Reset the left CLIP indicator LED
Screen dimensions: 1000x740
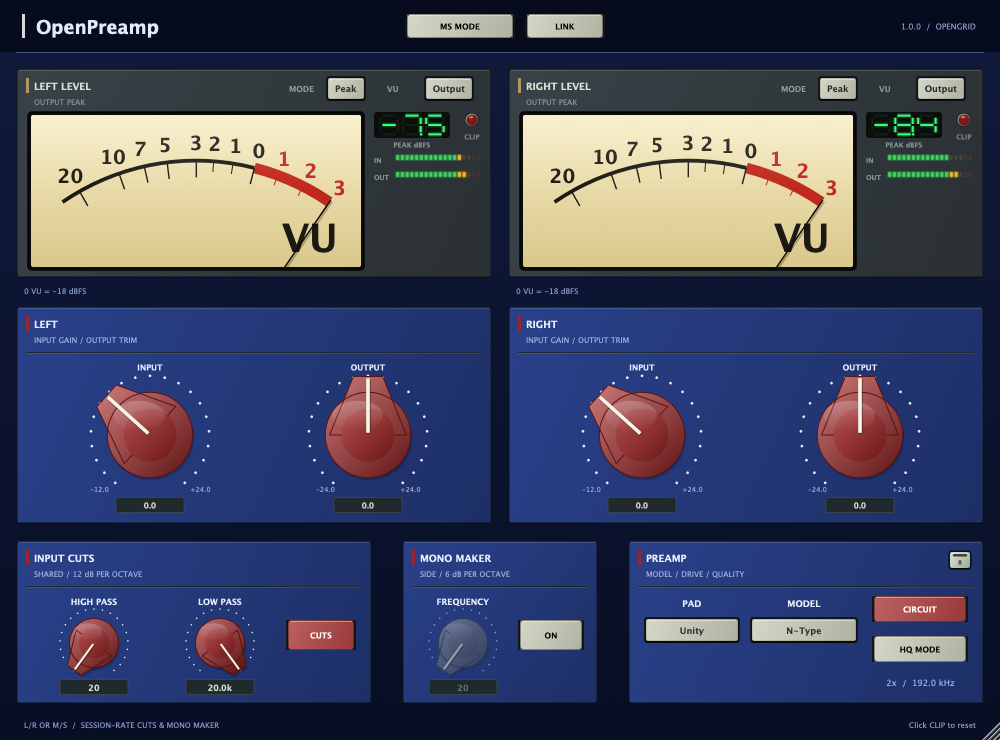coord(471,120)
